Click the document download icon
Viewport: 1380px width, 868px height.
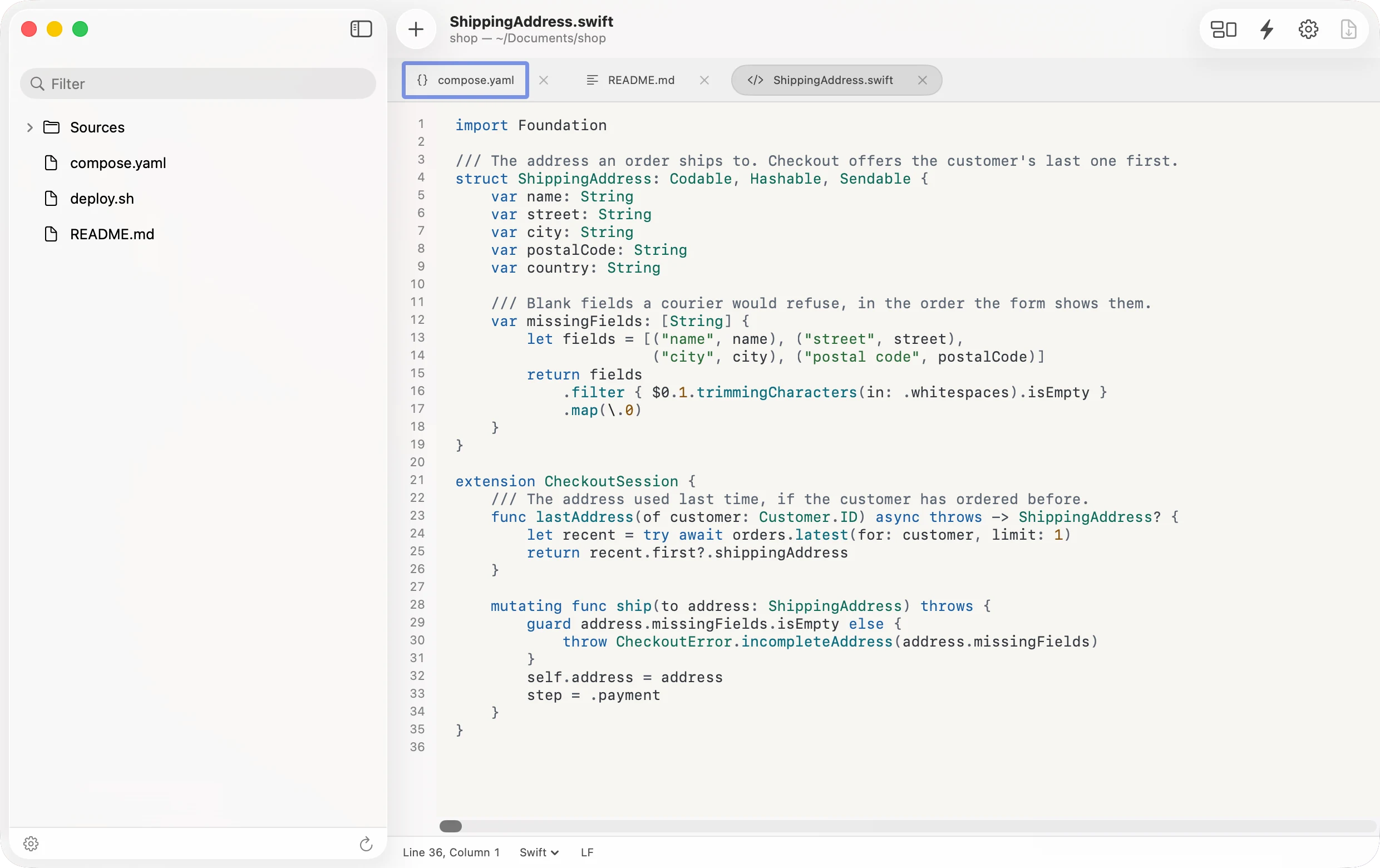pos(1348,28)
